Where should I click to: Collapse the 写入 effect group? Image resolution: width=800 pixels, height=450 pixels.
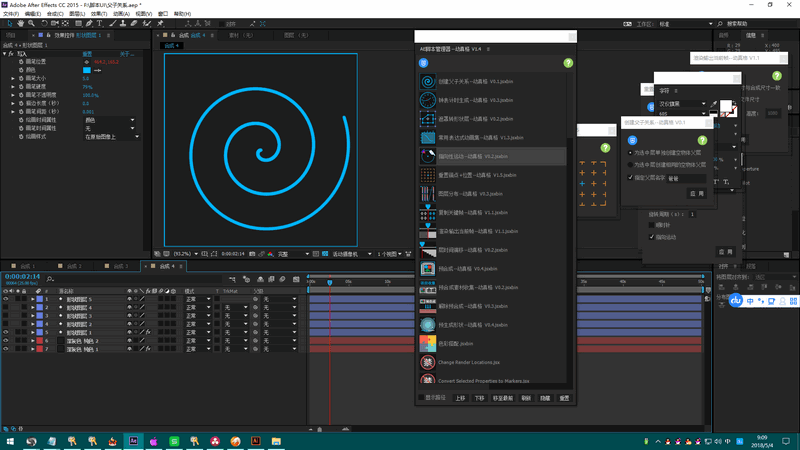tap(5, 54)
